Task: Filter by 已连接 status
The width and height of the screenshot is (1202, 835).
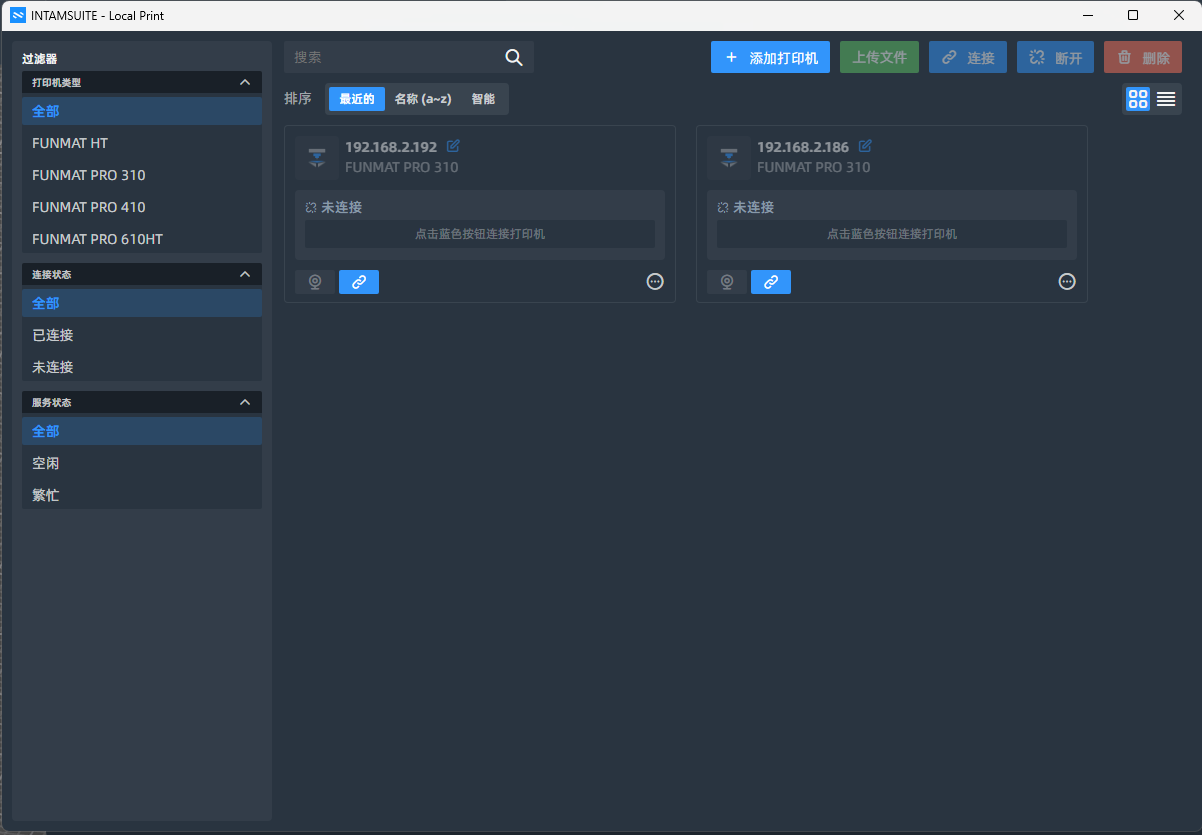Action: pos(142,335)
